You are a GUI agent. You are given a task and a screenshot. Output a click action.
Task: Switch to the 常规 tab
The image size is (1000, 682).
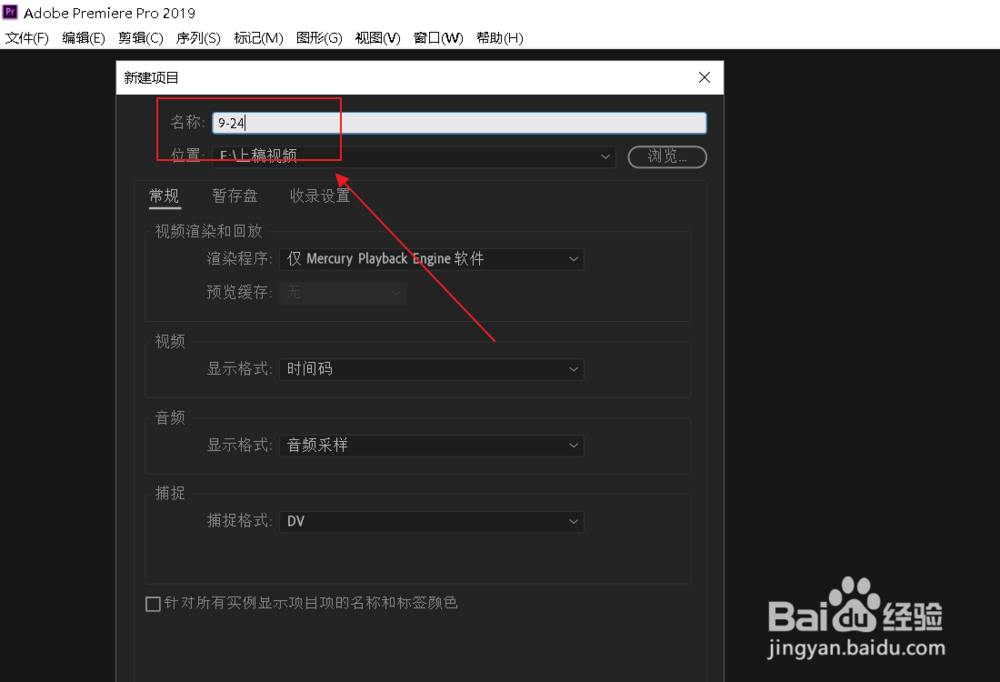click(164, 196)
